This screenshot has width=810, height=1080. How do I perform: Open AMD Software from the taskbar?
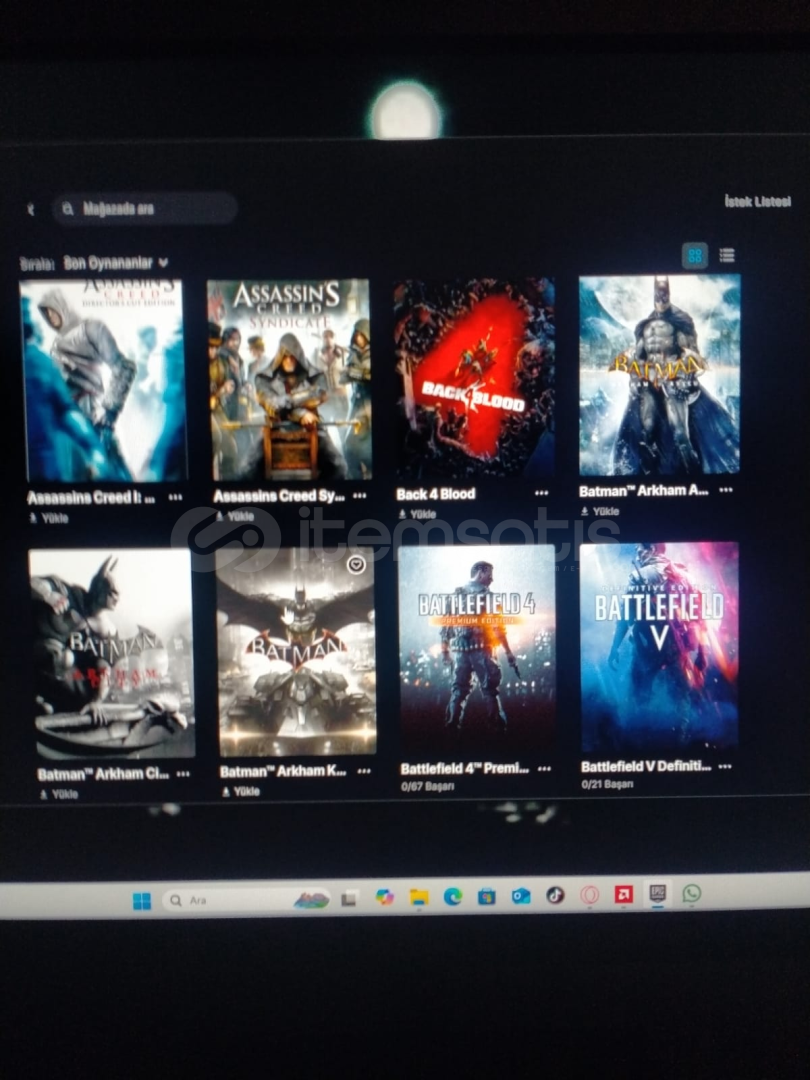(624, 894)
